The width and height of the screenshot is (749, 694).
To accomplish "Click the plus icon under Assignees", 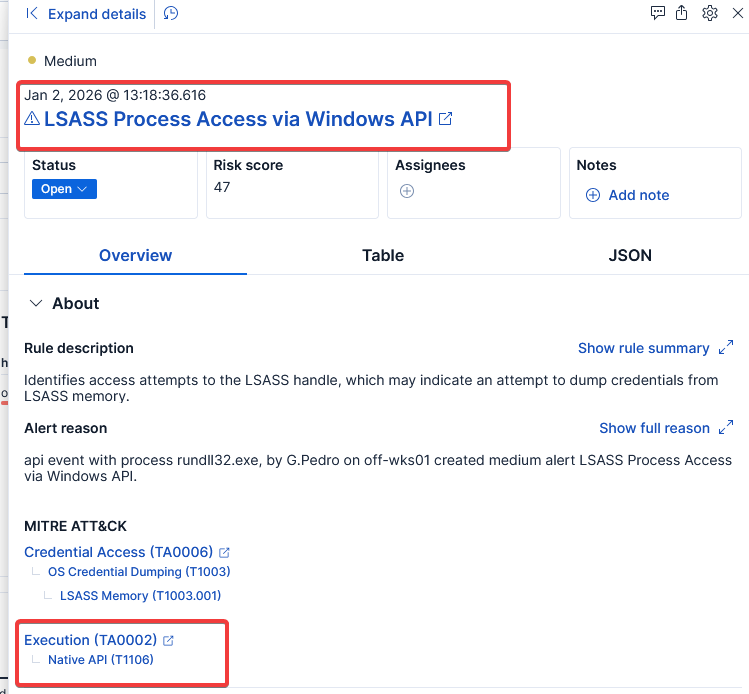I will point(407,191).
